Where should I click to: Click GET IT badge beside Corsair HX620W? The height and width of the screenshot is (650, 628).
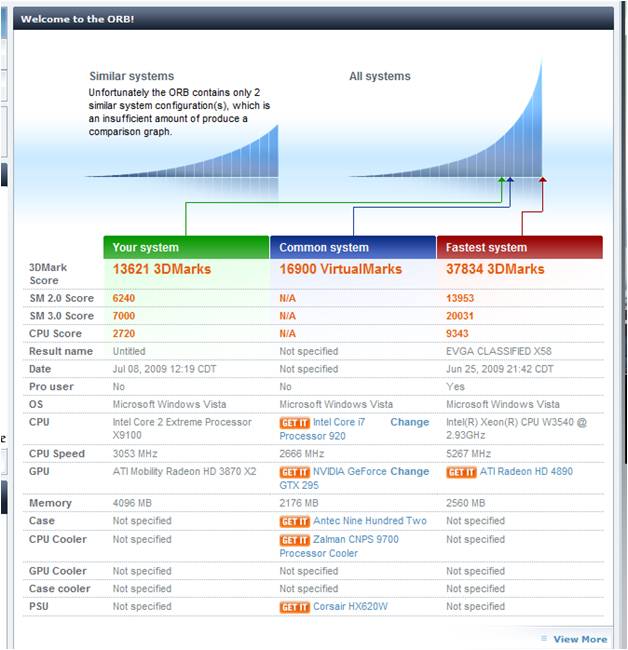(295, 607)
